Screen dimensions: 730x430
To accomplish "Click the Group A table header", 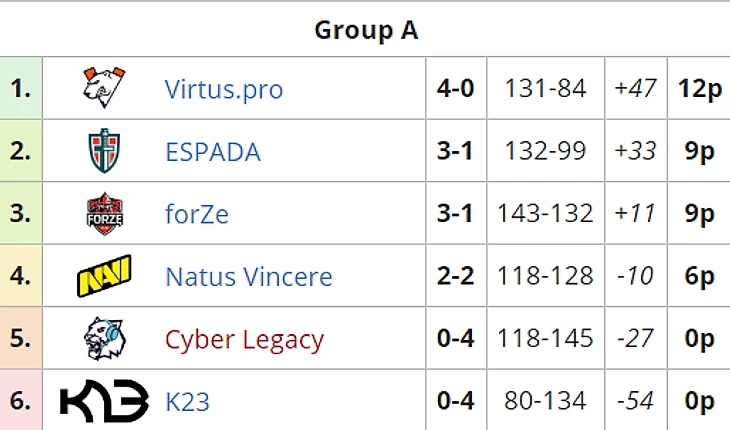I will coord(366,30).
